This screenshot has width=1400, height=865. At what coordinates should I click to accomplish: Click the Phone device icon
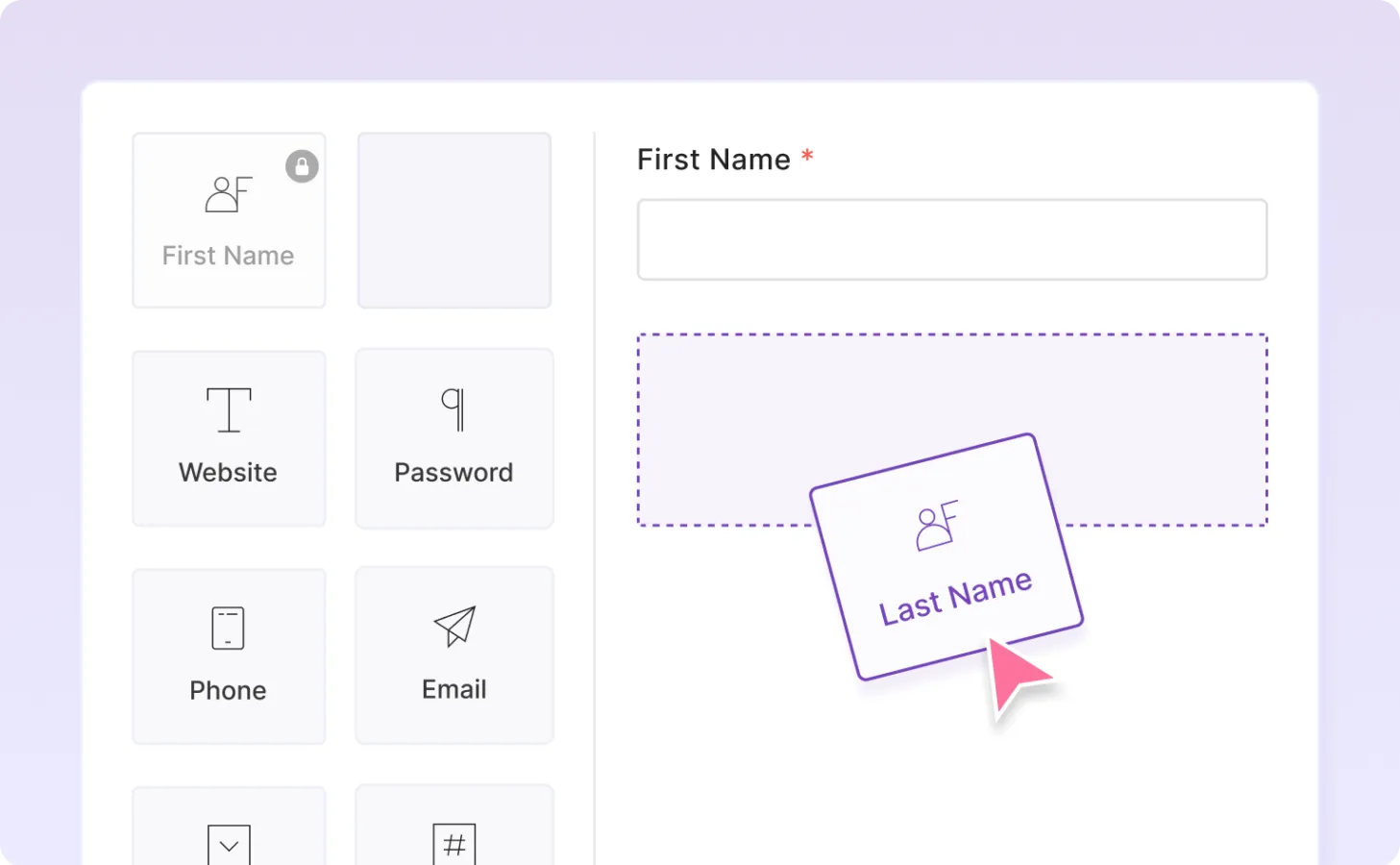[228, 629]
